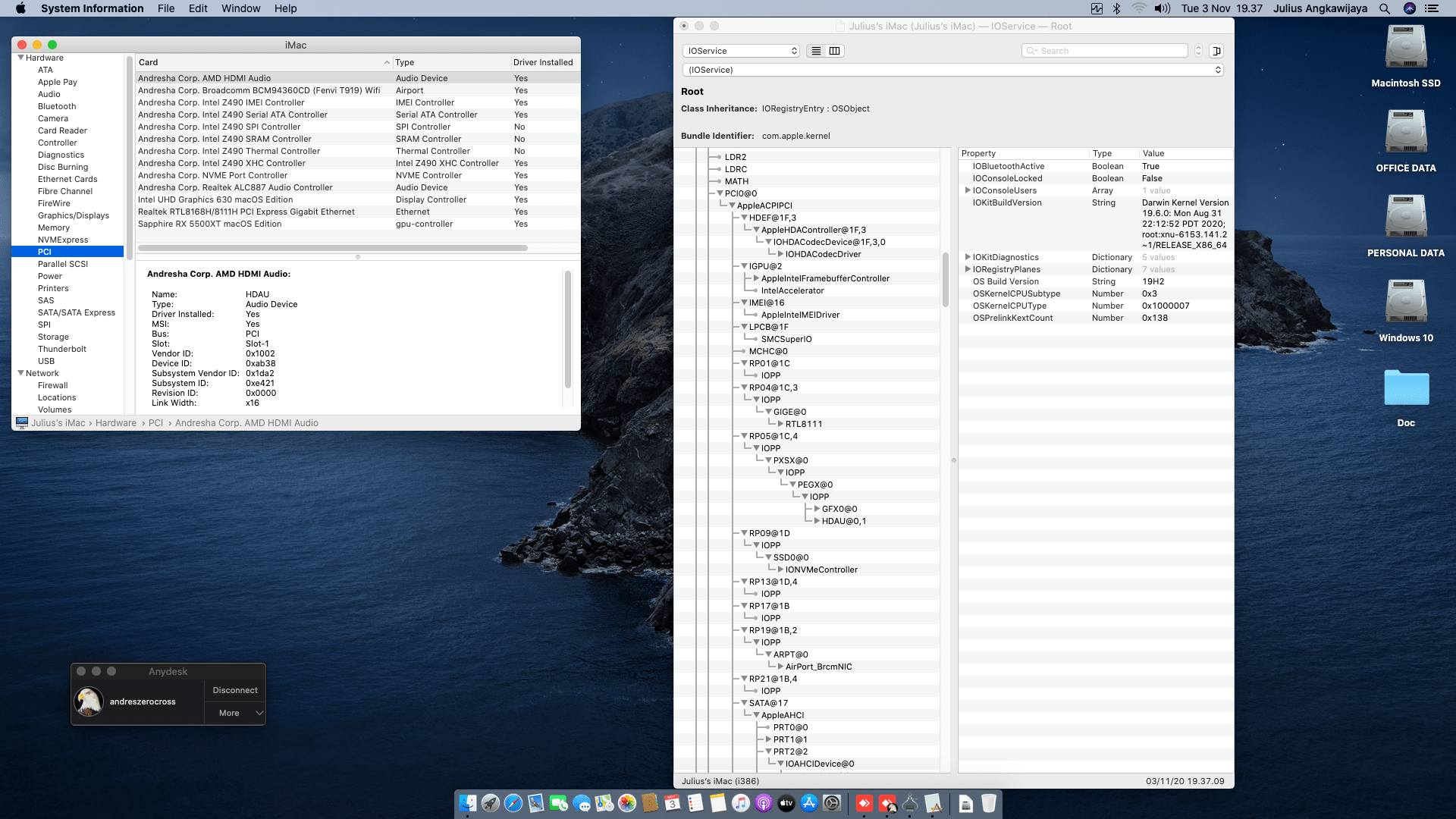Open Photos from the Dock
Viewport: 1456px width, 819px height.
click(627, 803)
